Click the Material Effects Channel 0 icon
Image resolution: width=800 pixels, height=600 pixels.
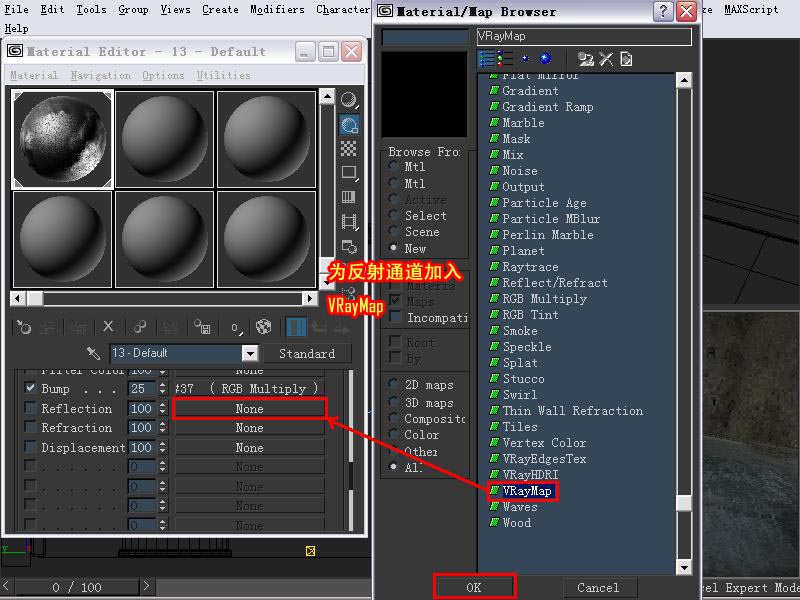pyautogui.click(x=235, y=328)
